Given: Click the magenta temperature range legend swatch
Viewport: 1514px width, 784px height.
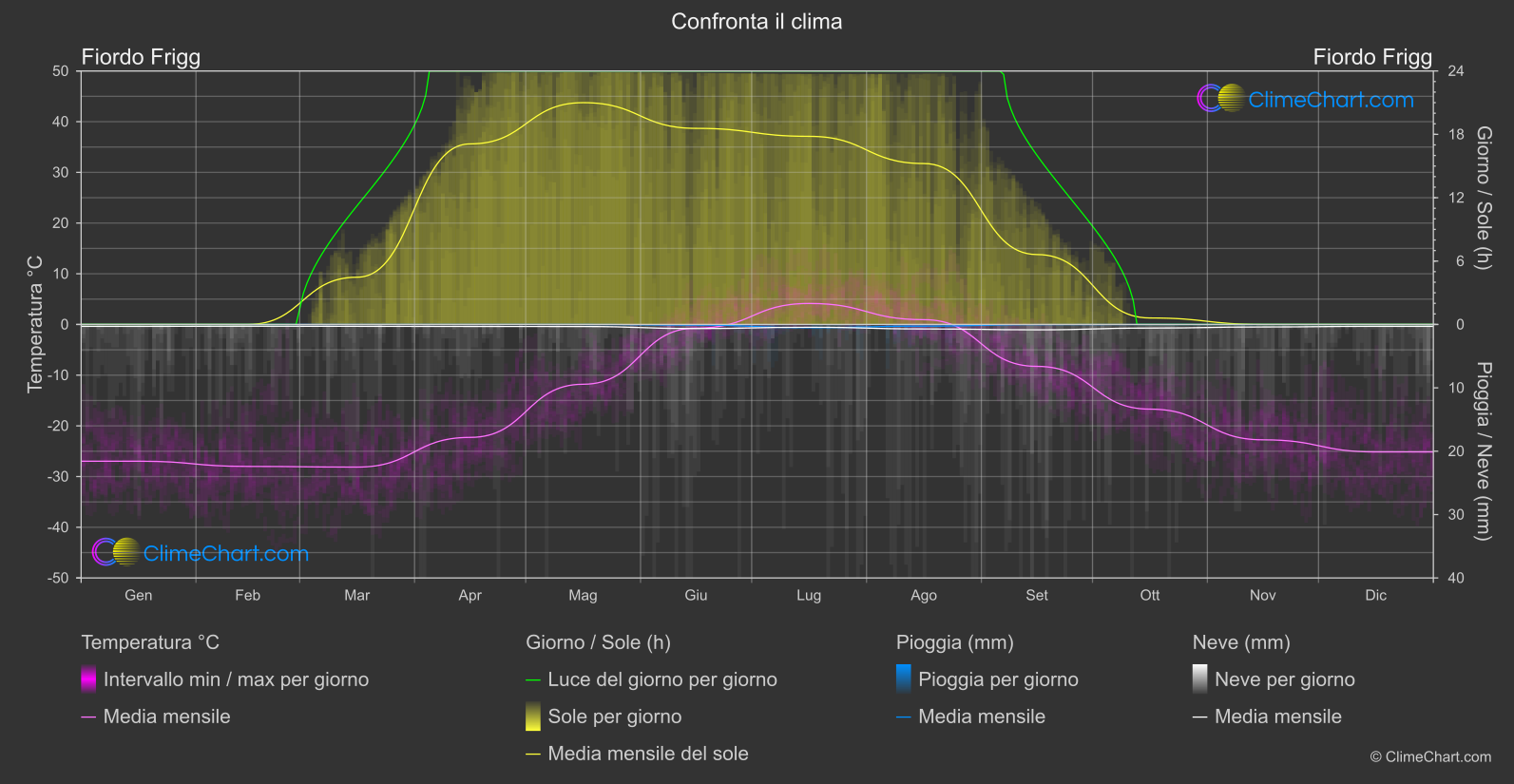Looking at the screenshot, I should (x=88, y=679).
